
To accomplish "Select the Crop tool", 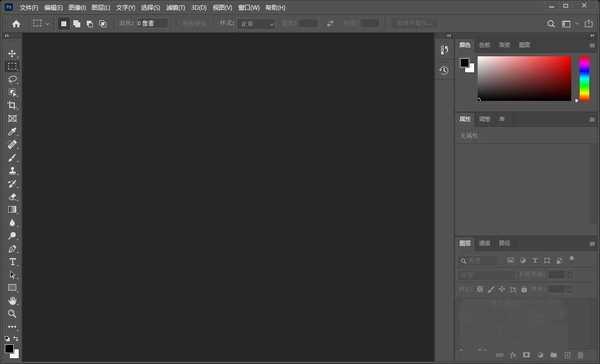I will [12, 105].
